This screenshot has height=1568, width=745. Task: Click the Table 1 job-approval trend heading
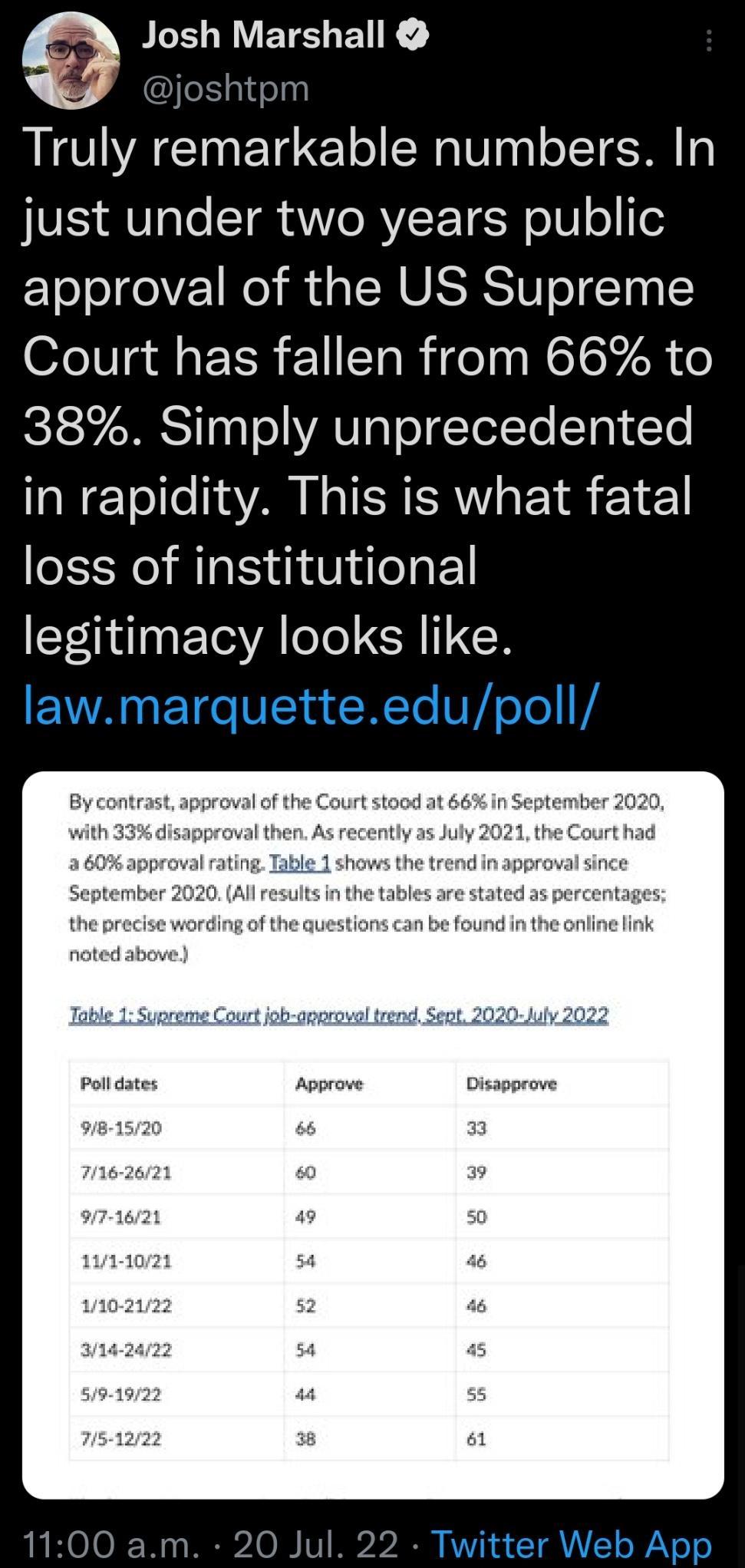point(338,1015)
